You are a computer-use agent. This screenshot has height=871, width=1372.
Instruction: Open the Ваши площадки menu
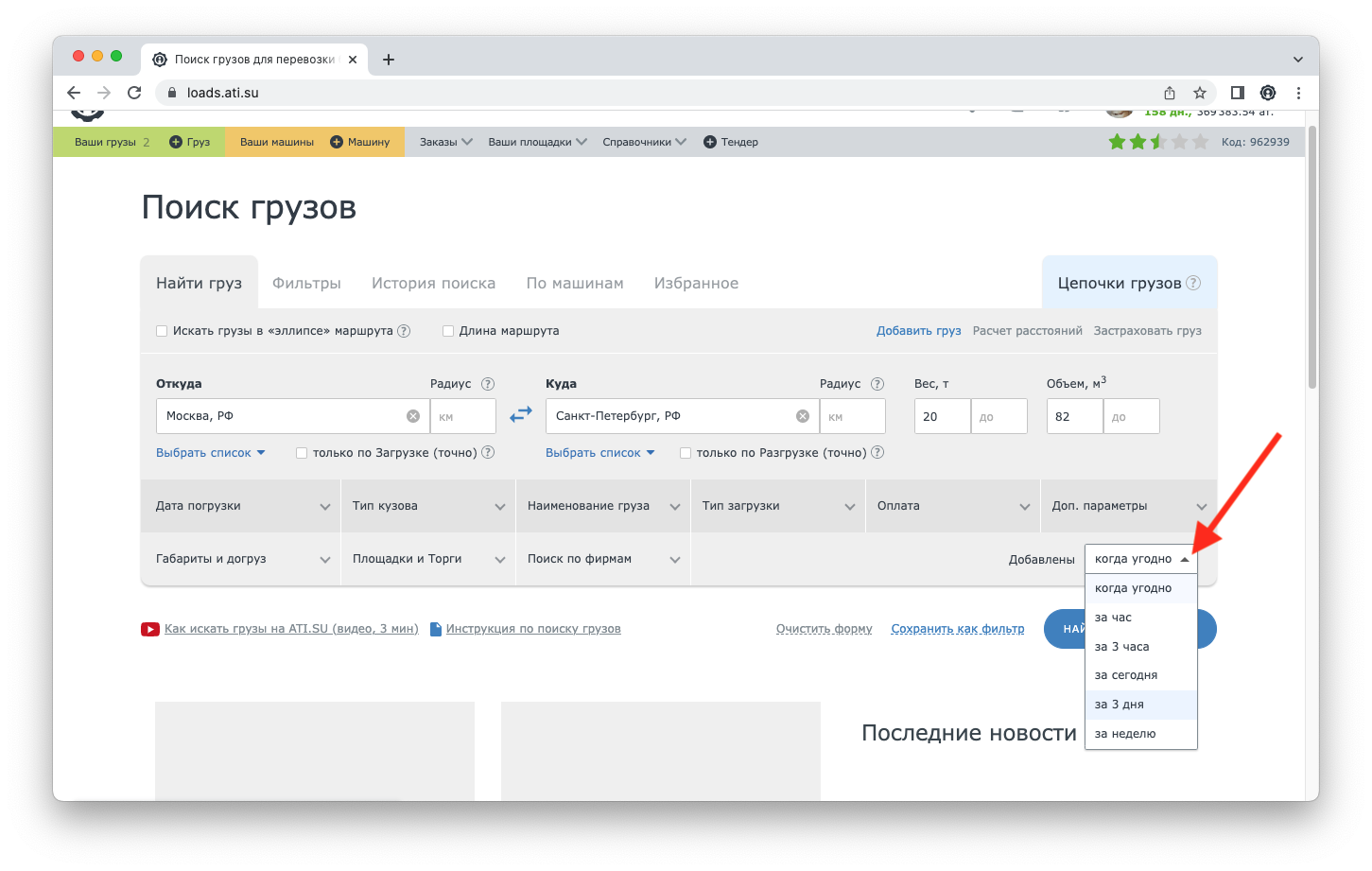[x=537, y=142]
